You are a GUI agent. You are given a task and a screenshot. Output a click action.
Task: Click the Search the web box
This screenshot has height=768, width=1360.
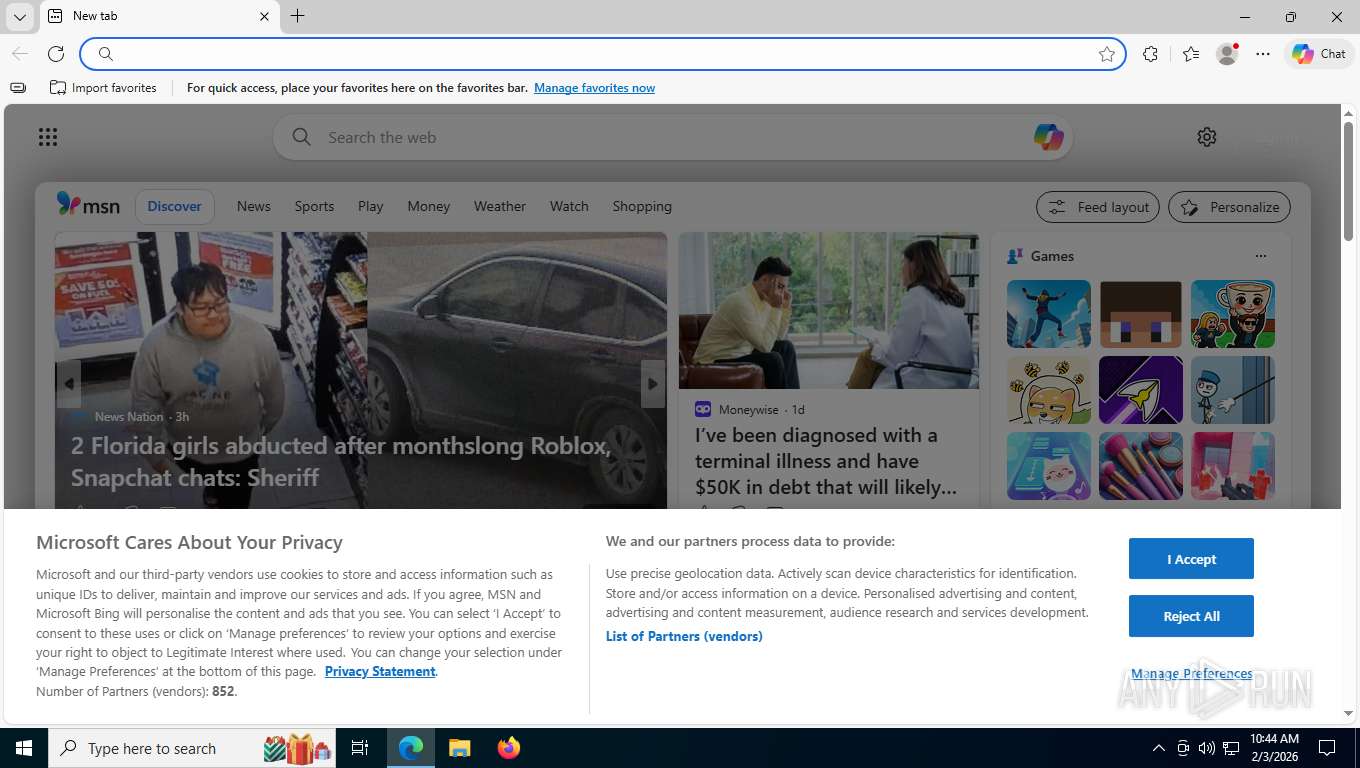point(672,137)
